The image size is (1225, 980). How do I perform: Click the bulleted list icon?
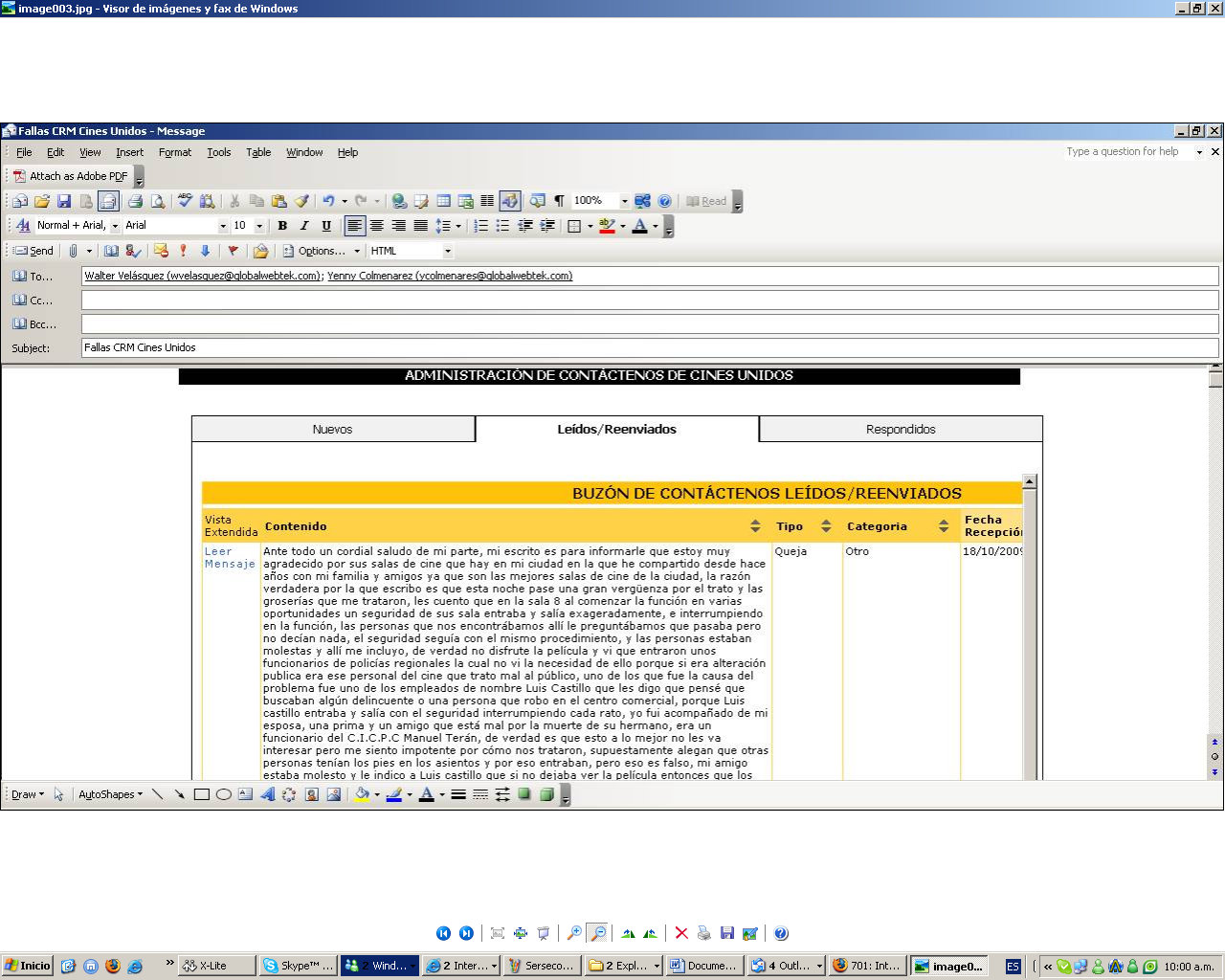pos(503,226)
